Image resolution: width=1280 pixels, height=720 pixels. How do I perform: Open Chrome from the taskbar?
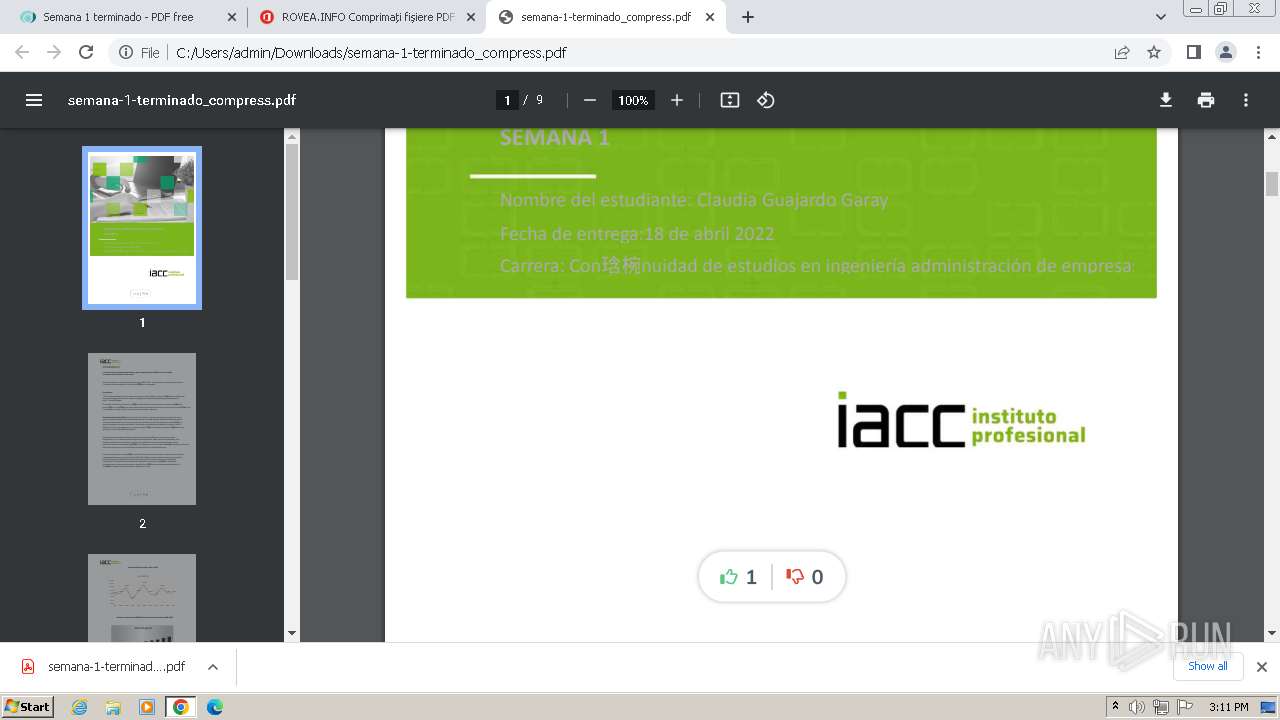181,707
